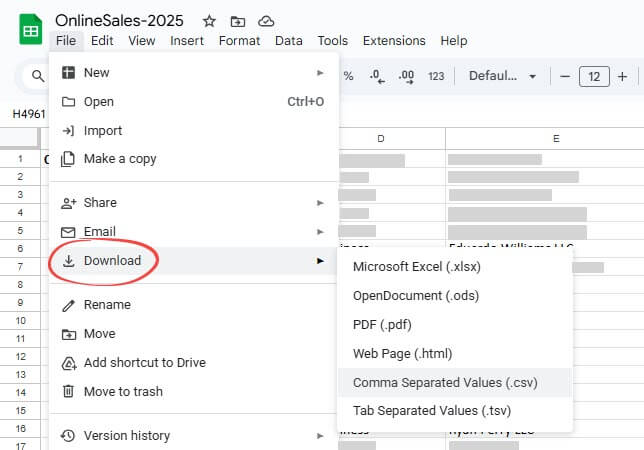Expand the New submenu
The width and height of the screenshot is (644, 450).
point(193,73)
